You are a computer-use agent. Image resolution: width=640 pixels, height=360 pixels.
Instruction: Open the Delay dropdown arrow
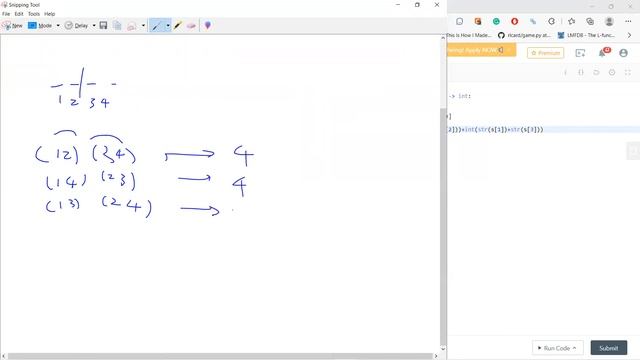tap(94, 25)
